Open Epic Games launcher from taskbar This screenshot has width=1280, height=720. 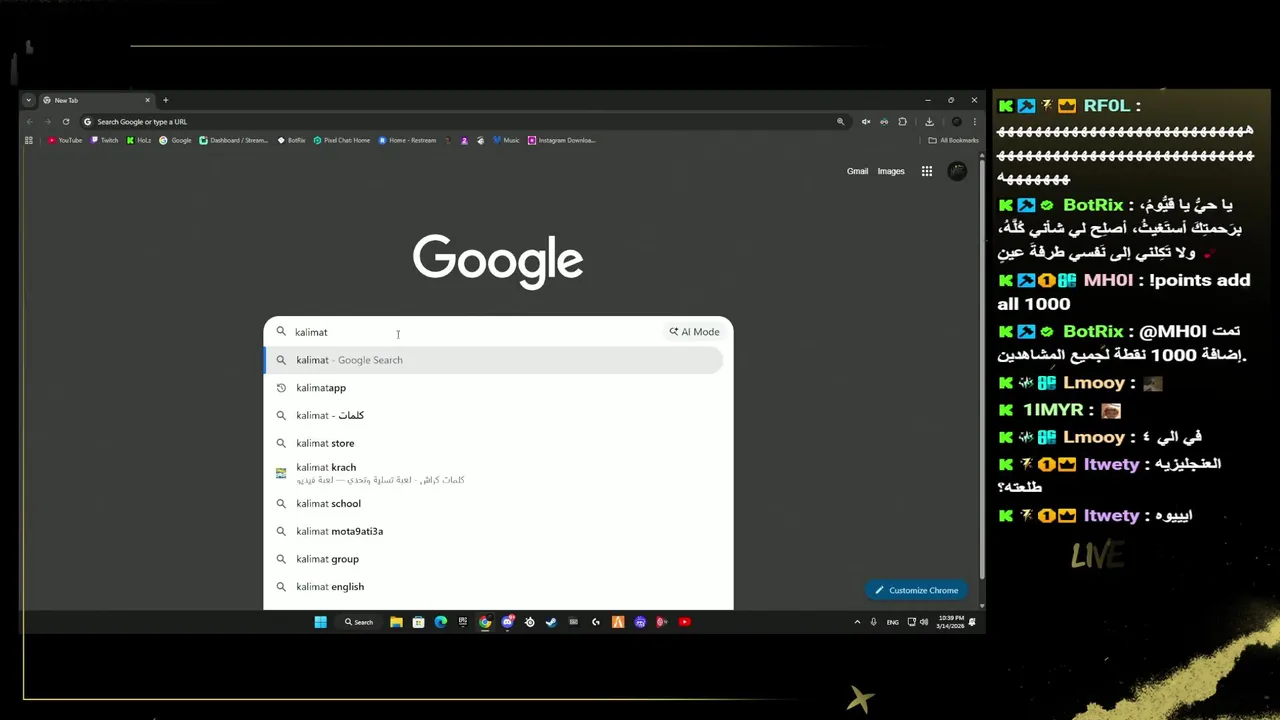pos(462,622)
